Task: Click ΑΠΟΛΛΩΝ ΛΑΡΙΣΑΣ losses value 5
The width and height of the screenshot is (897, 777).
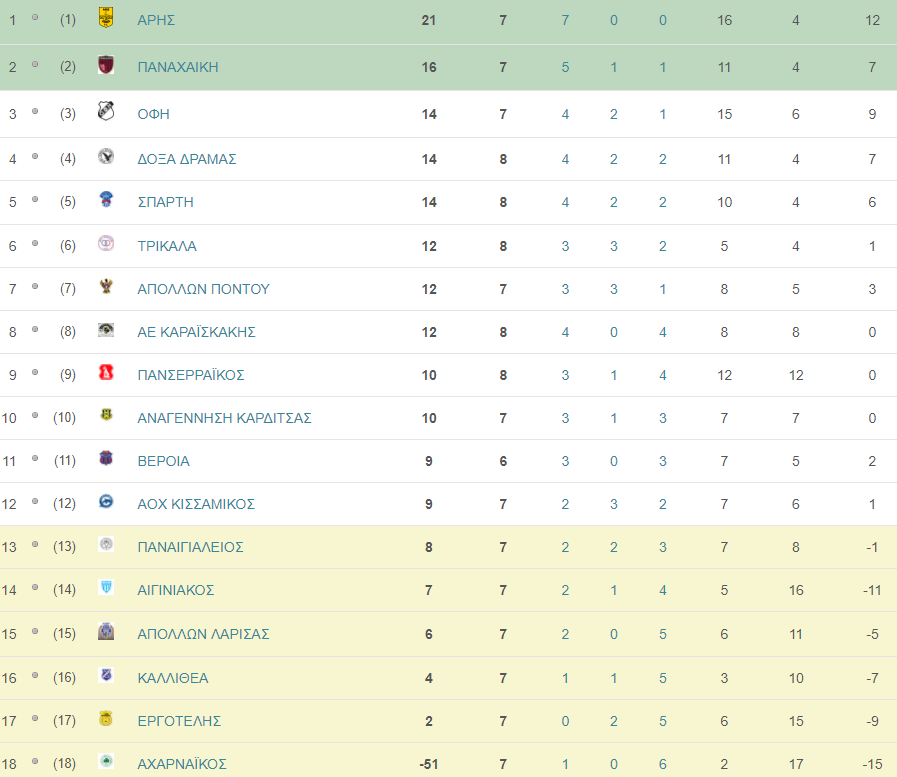Action: click(662, 634)
